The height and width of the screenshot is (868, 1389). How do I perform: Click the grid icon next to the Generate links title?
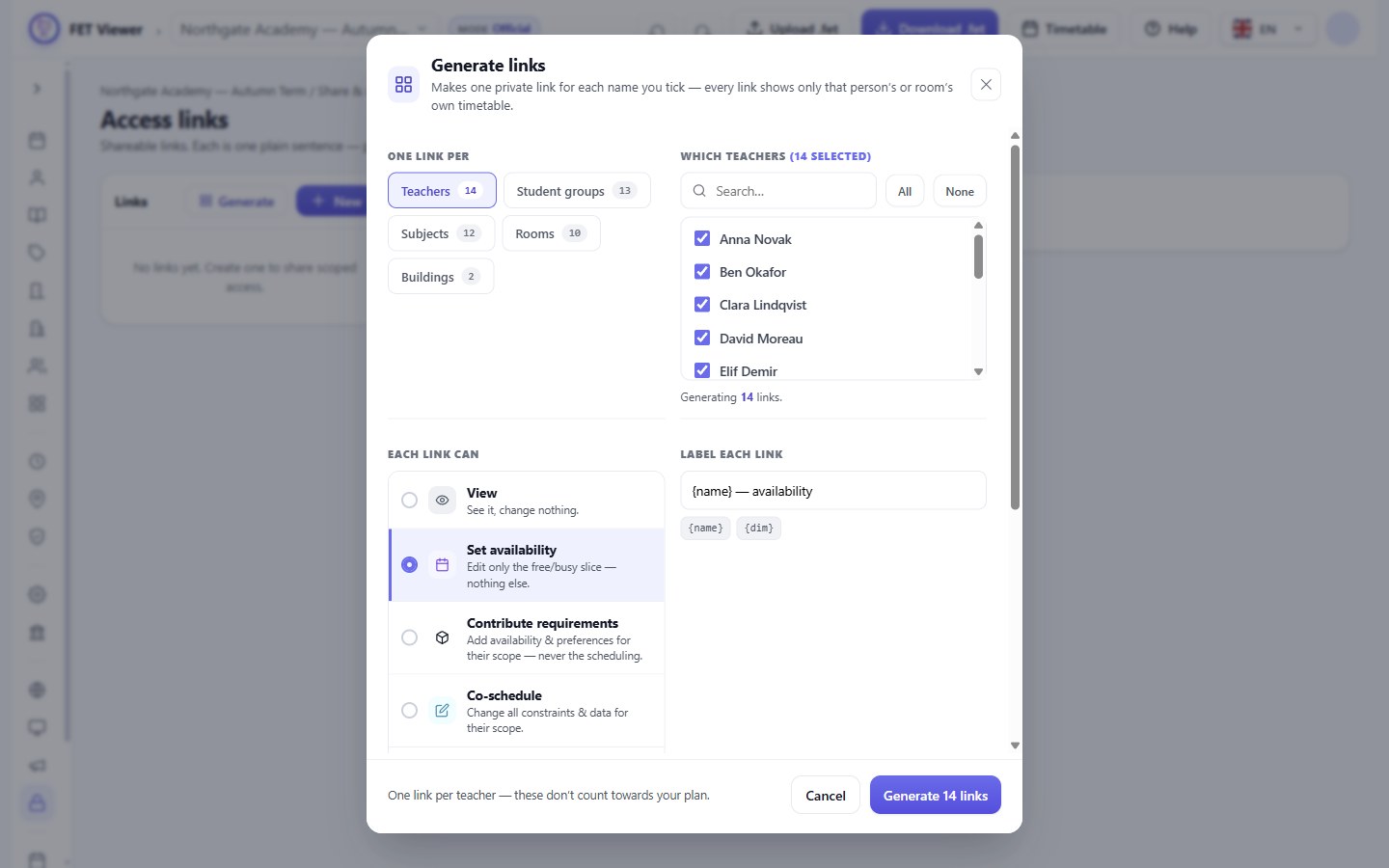403,85
